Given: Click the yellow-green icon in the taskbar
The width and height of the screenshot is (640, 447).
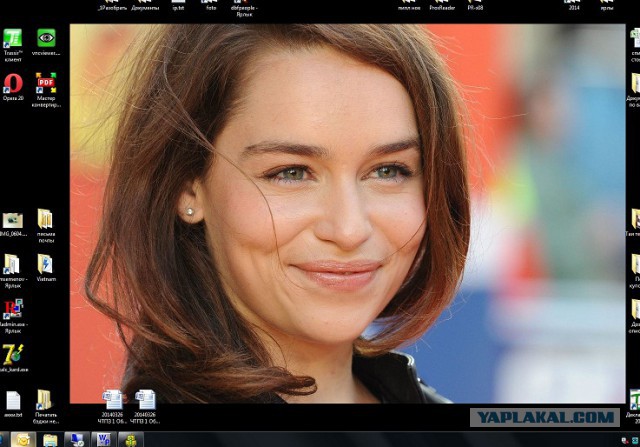Looking at the screenshot, I should tap(130, 439).
